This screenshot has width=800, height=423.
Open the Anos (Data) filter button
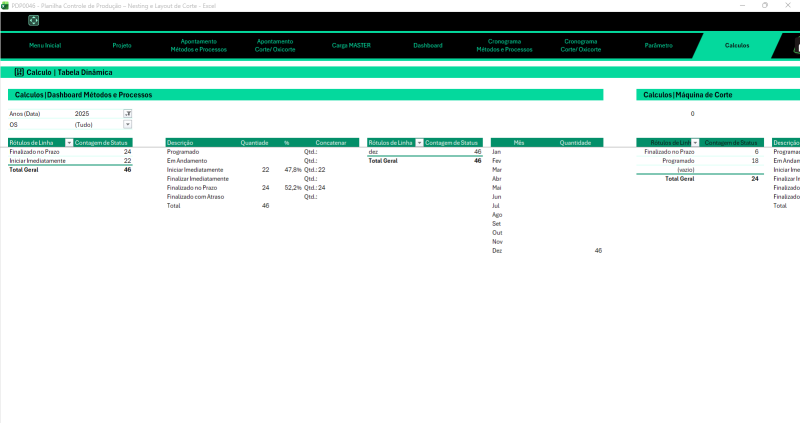pyautogui.click(x=127, y=114)
